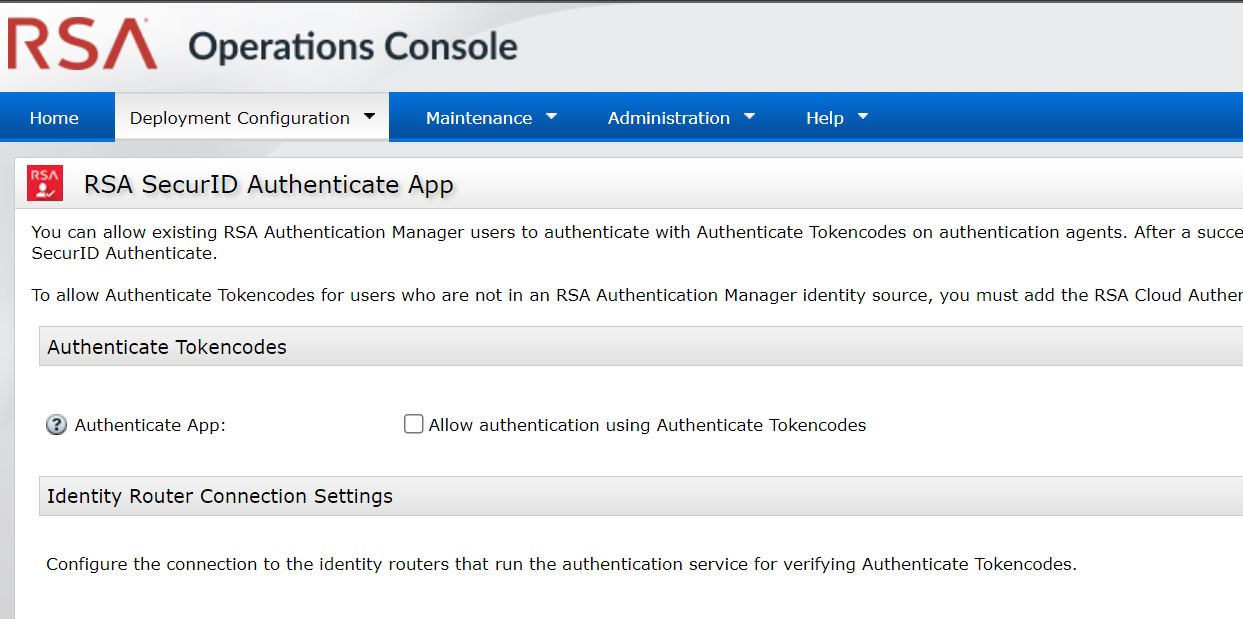The image size is (1243, 619).
Task: Click the RSA SecurID Authenticate App page heading
Action: coord(268,184)
